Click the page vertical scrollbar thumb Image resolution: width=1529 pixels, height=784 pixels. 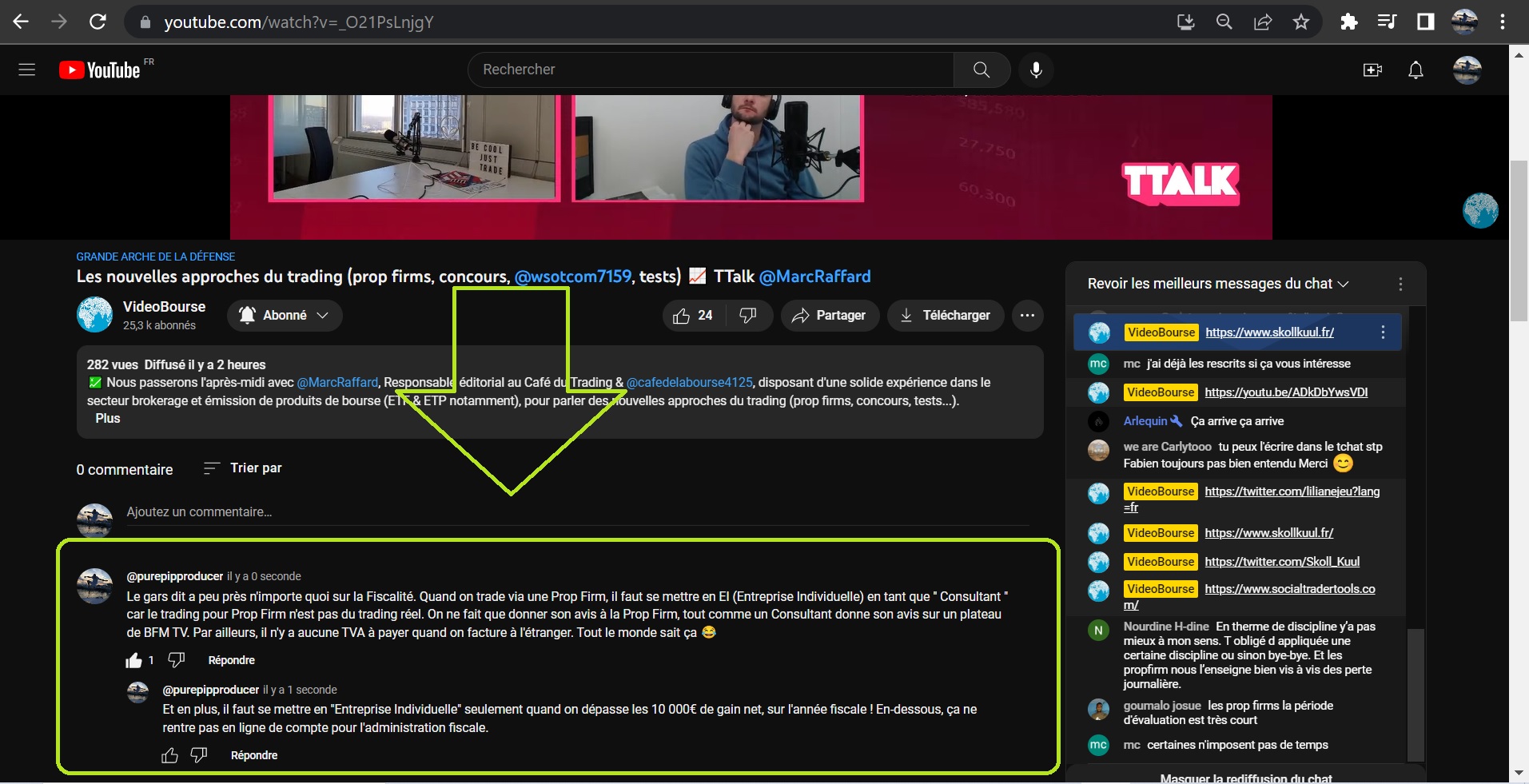tap(1519, 240)
